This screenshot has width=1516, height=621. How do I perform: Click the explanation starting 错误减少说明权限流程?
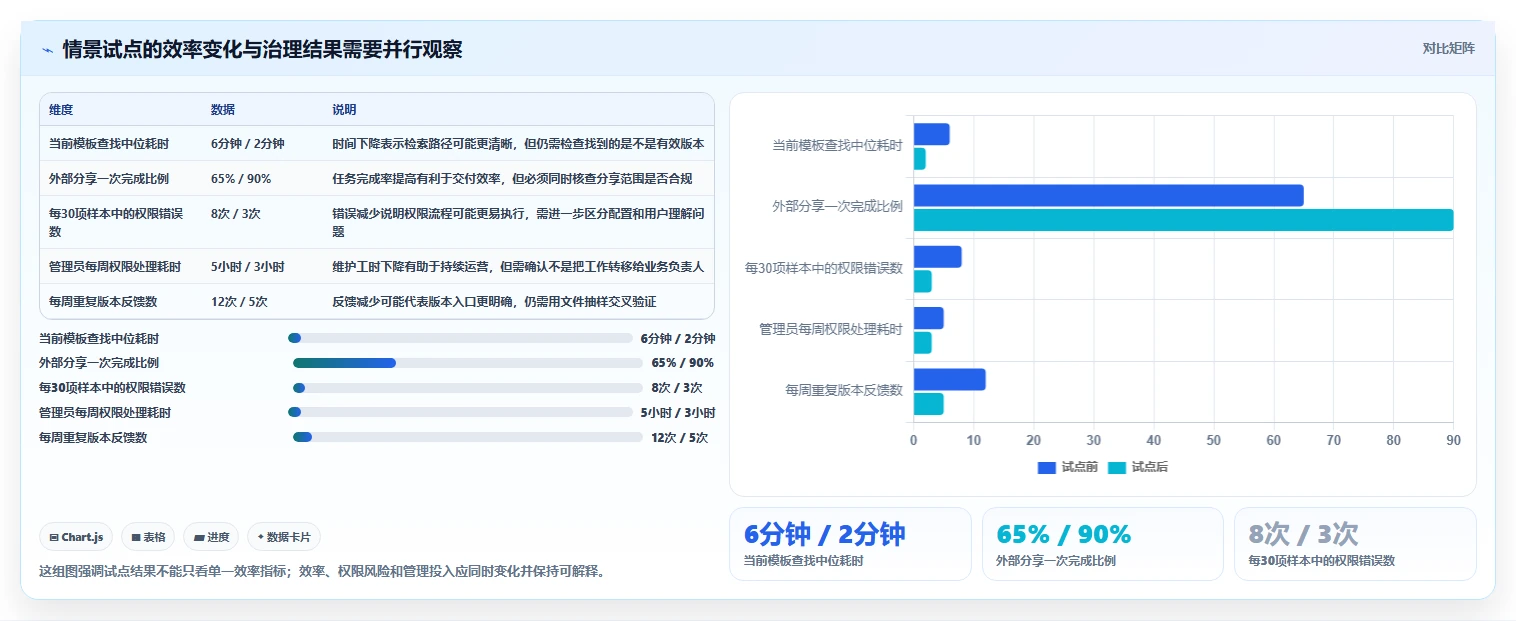tap(518, 222)
